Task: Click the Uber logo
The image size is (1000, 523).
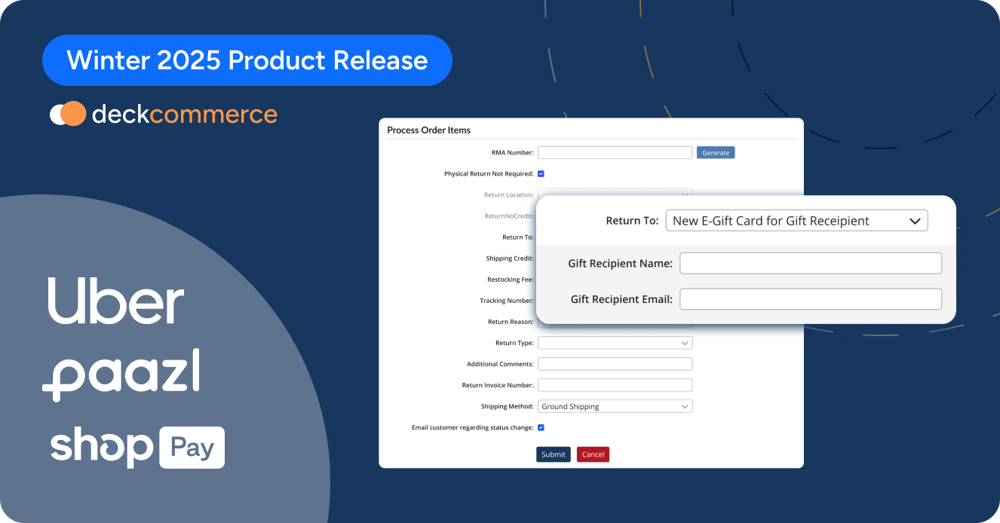Action: click(x=116, y=302)
